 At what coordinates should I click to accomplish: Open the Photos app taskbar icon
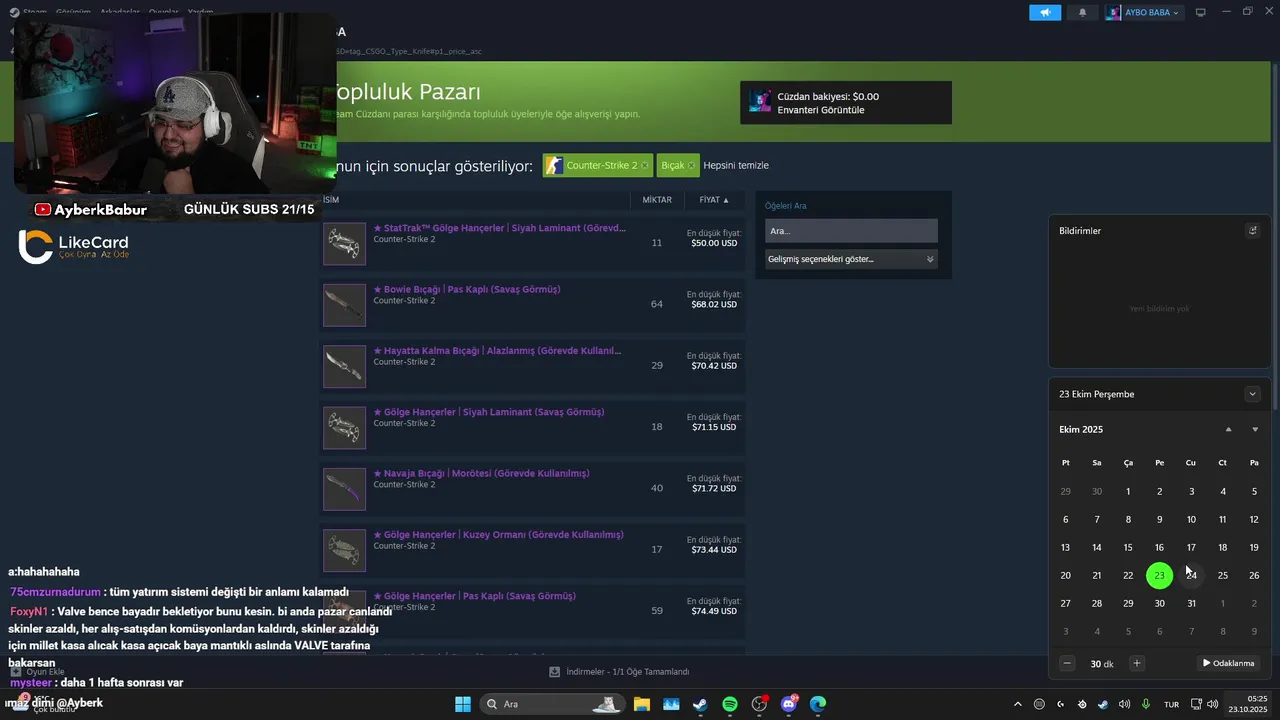pos(671,704)
